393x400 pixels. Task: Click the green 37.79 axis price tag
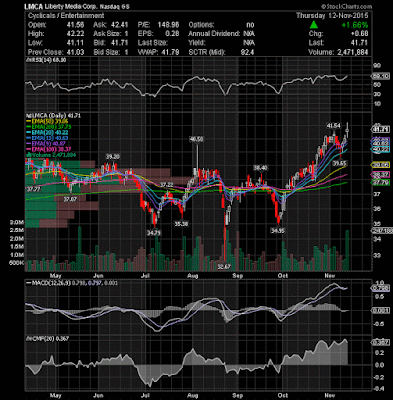pos(380,182)
